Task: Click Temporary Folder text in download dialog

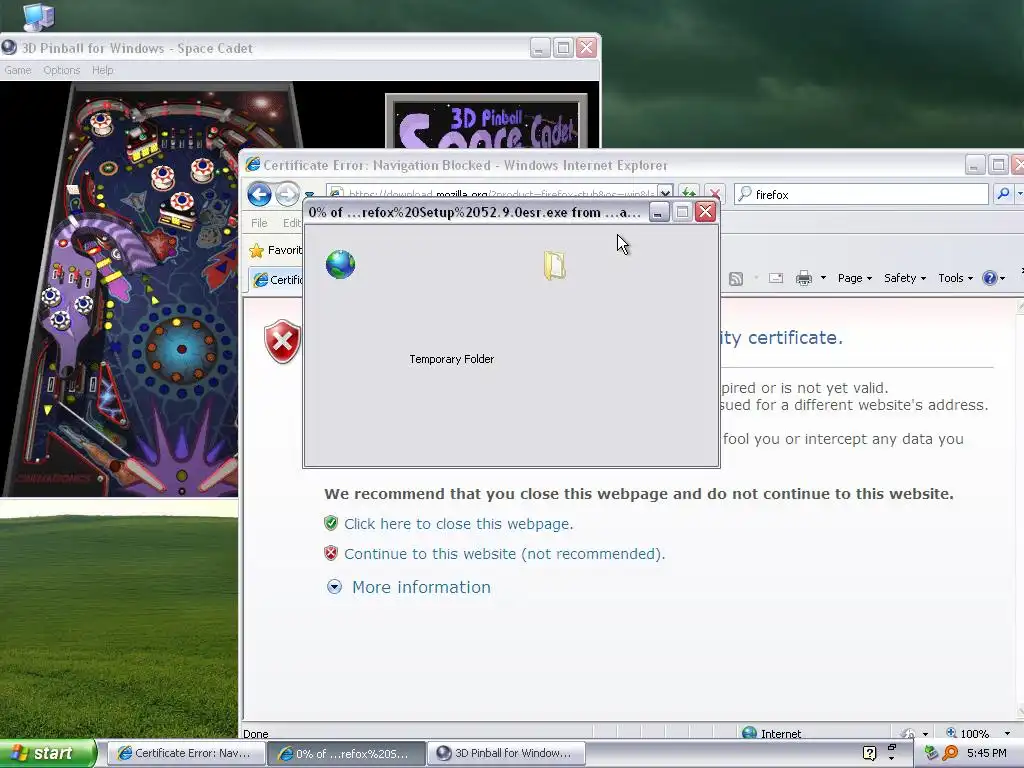Action: pyautogui.click(x=451, y=359)
